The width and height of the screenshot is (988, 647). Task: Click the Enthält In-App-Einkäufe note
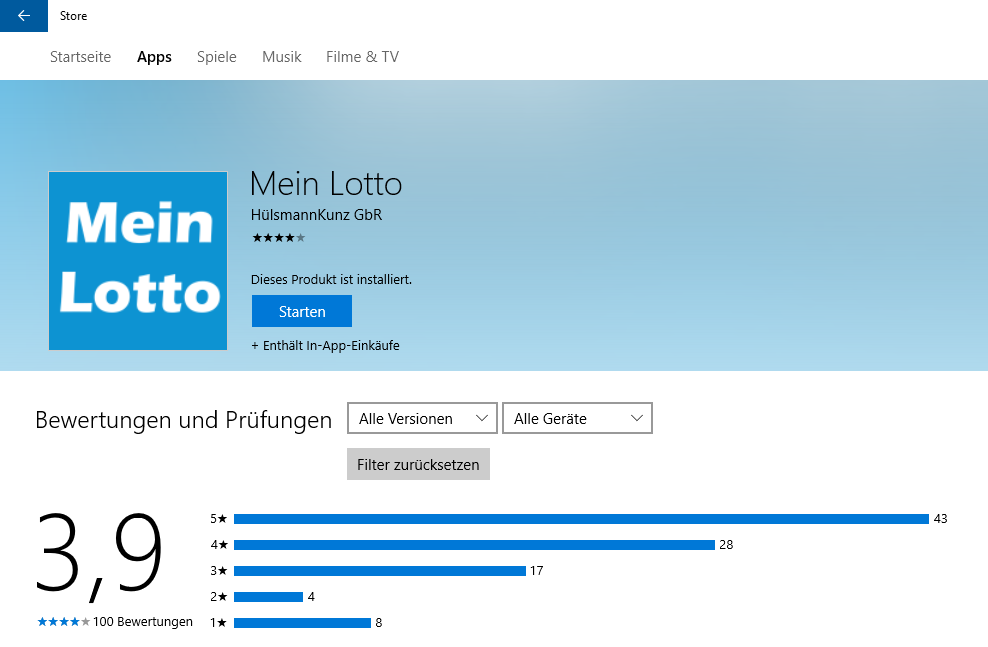pos(325,345)
